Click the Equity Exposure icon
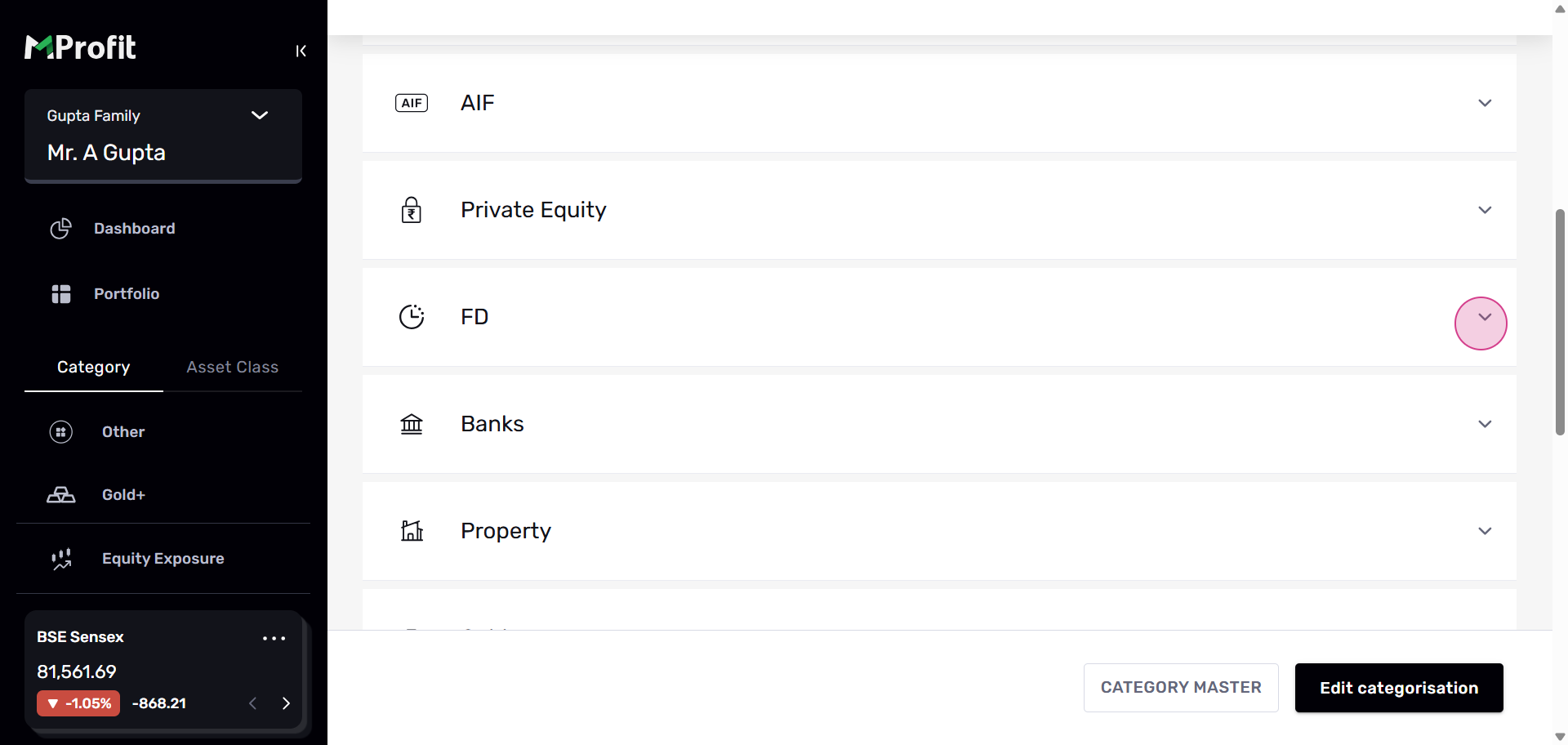The width and height of the screenshot is (1568, 745). tap(61, 559)
